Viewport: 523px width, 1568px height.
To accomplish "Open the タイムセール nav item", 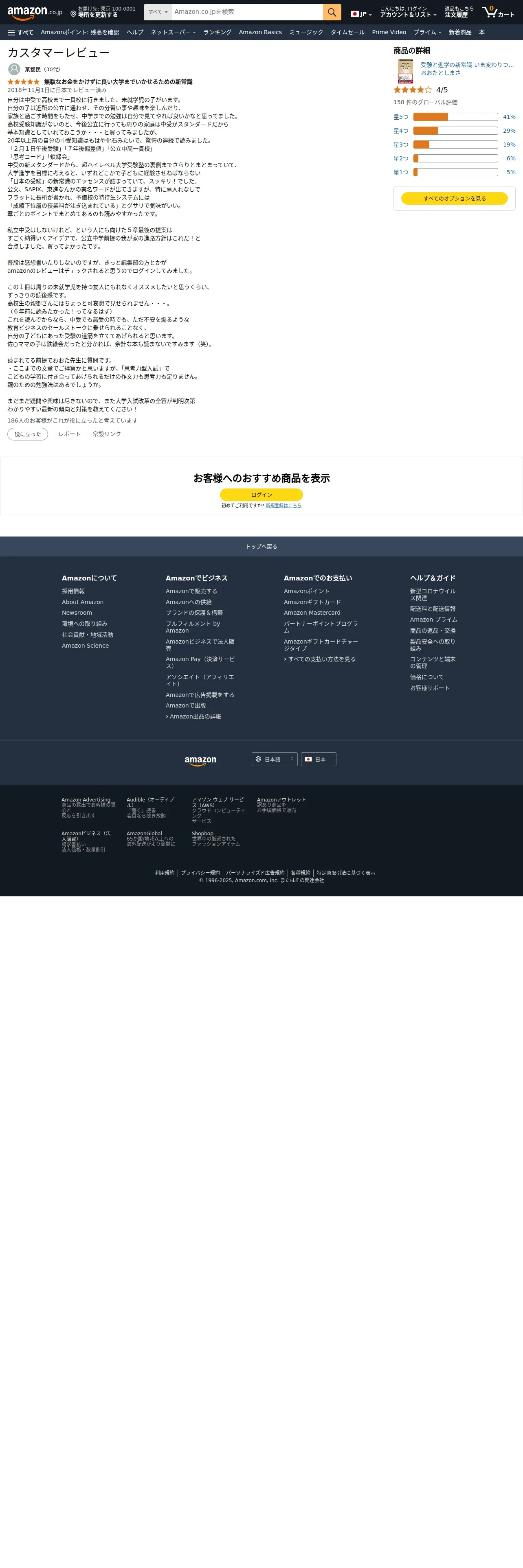I will 348,32.
